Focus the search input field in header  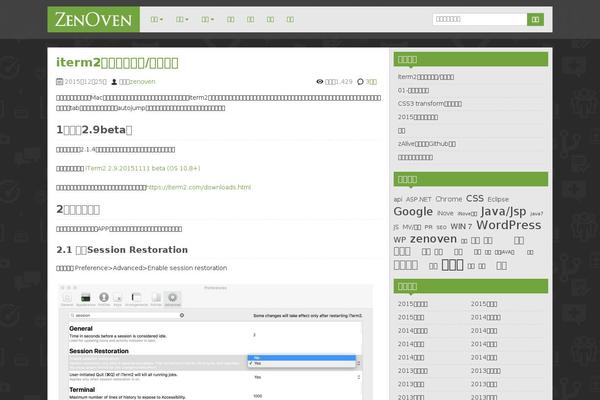click(x=480, y=20)
